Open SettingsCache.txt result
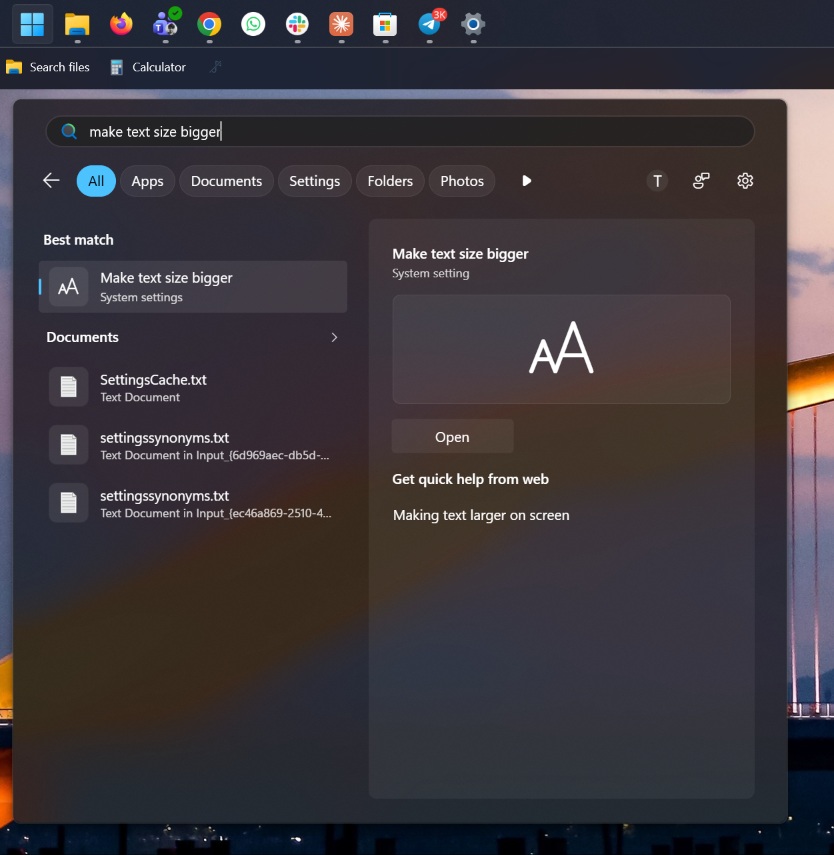The height and width of the screenshot is (855, 834). [x=193, y=387]
